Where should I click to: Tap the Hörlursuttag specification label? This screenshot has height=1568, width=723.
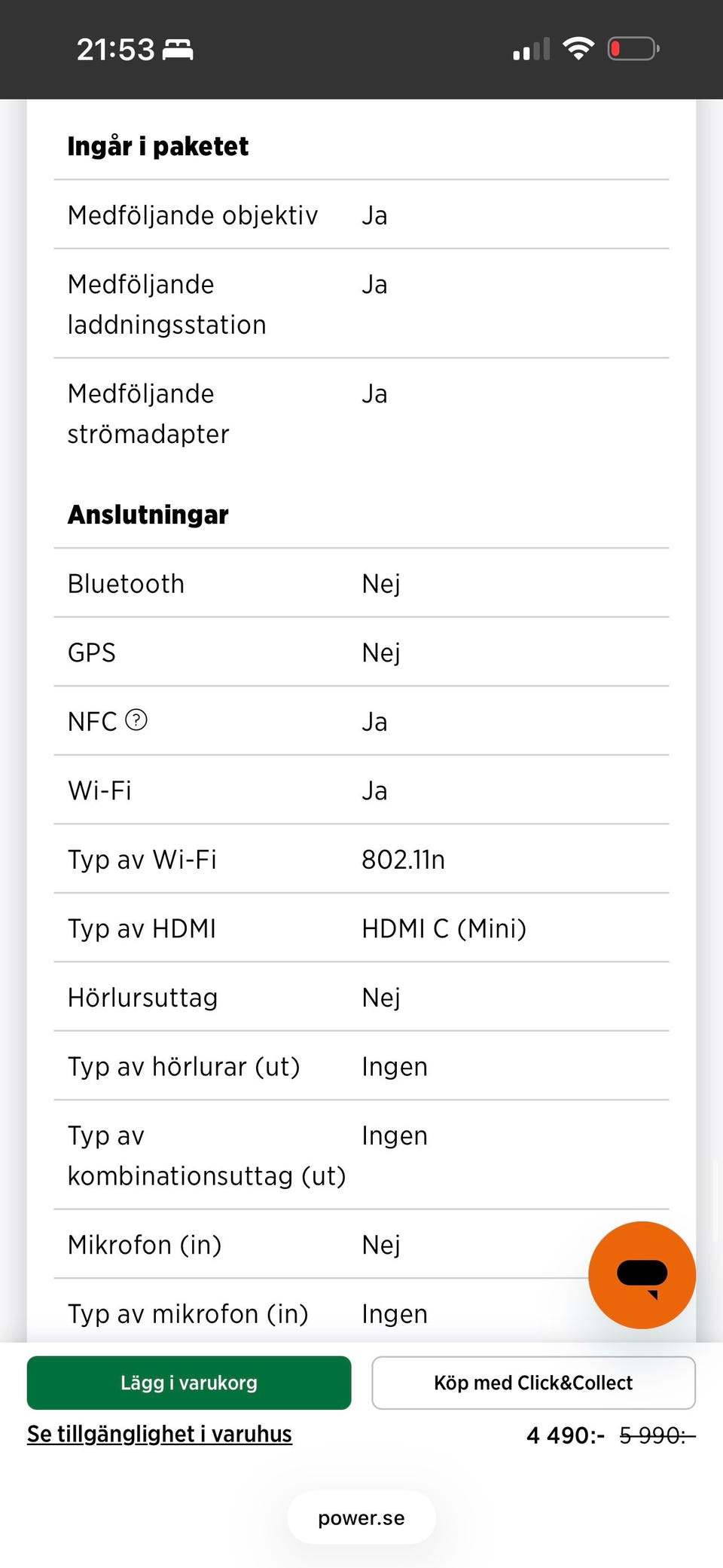pyautogui.click(x=143, y=998)
